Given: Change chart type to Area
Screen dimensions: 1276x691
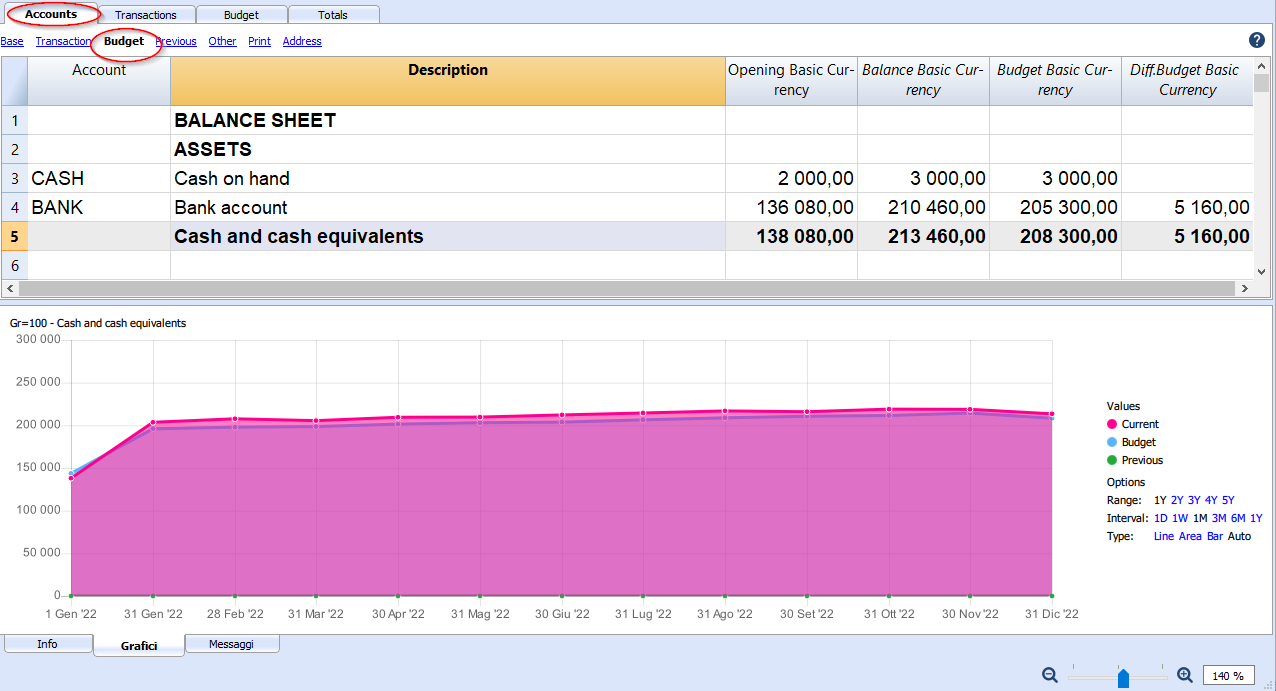Looking at the screenshot, I should [x=1190, y=536].
